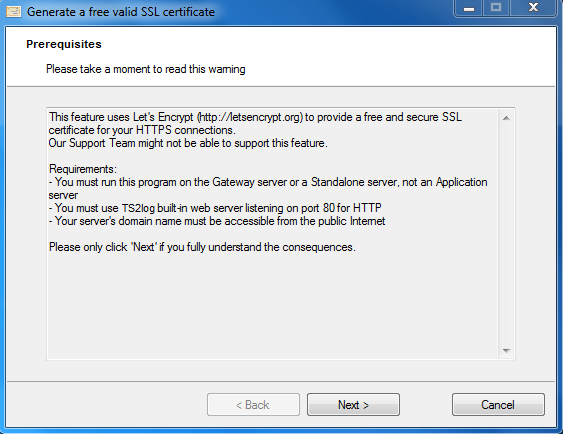Click the disabled < Back button
This screenshot has width=563, height=434.
[253, 405]
